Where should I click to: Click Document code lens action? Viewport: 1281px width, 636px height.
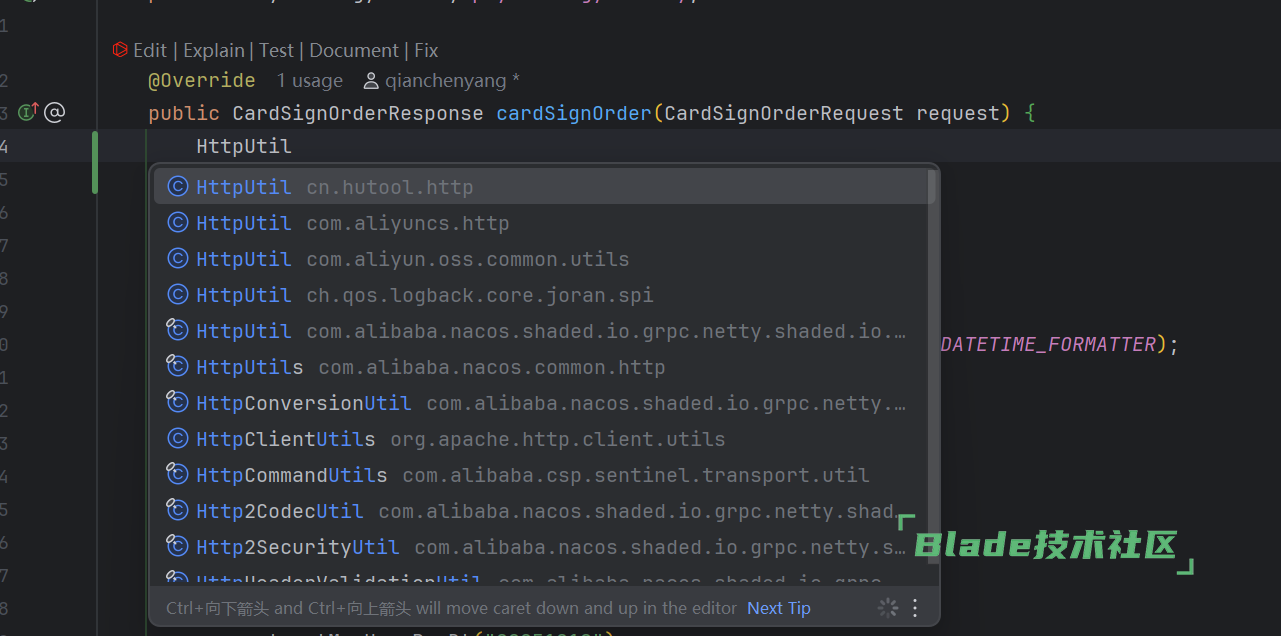click(354, 50)
